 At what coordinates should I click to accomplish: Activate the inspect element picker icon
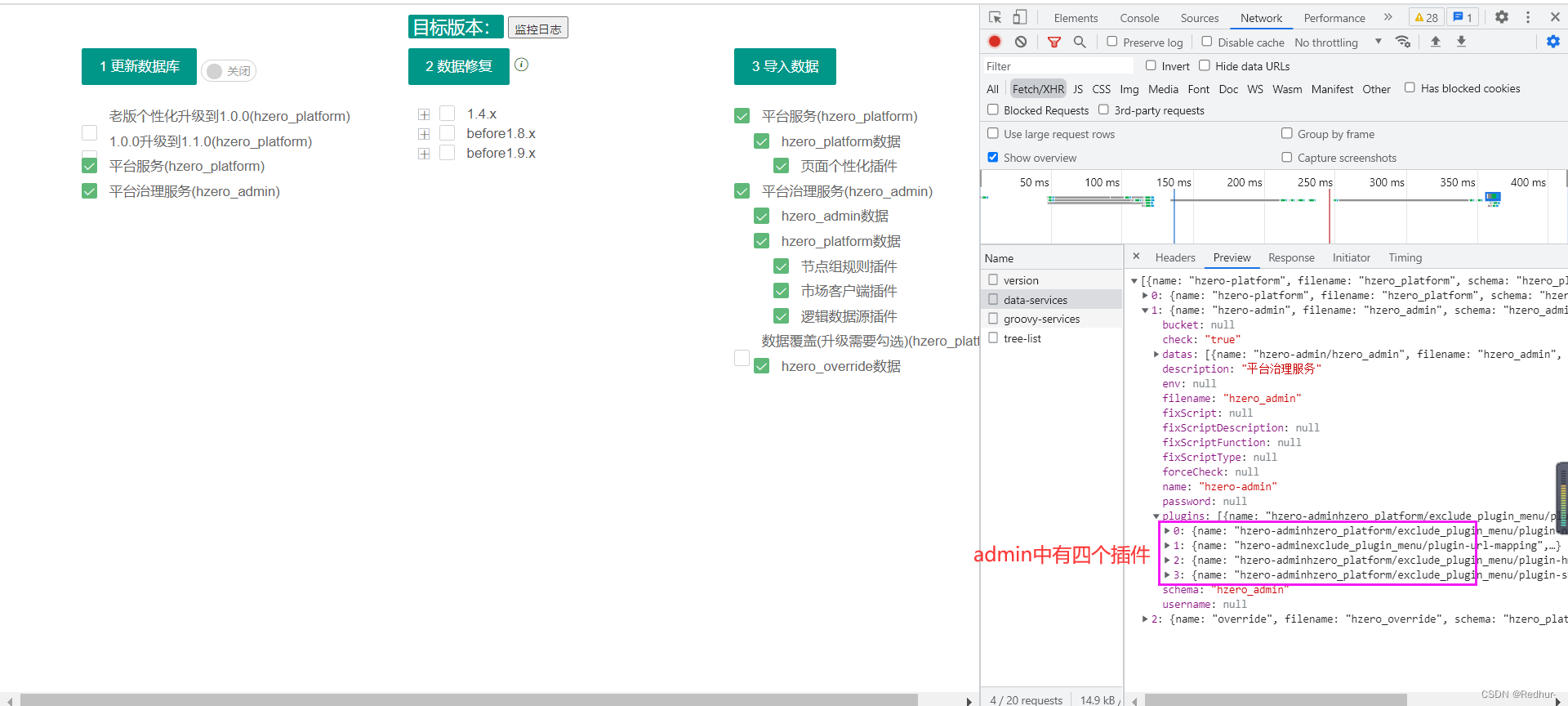[995, 17]
